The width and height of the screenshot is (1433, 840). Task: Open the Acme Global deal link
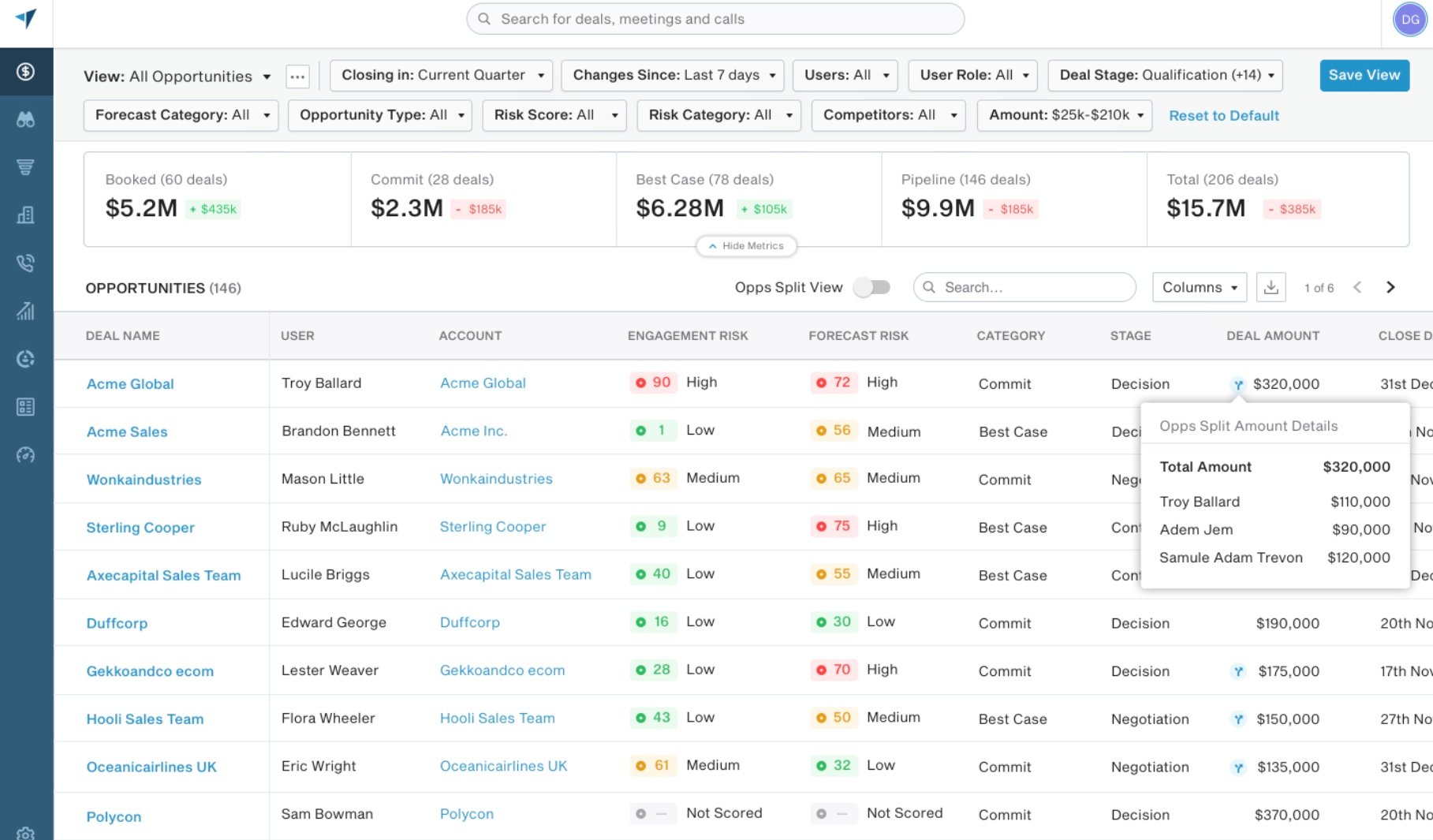130,384
